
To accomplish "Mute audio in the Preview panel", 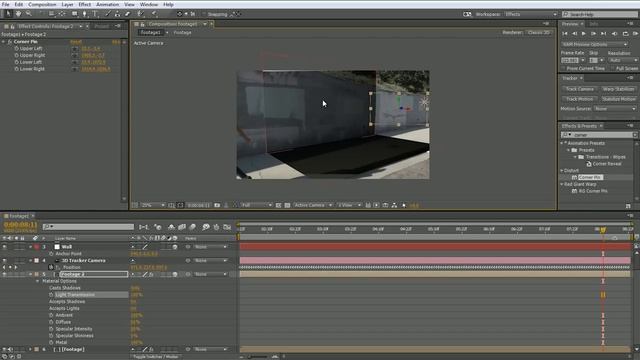I will (x=615, y=33).
